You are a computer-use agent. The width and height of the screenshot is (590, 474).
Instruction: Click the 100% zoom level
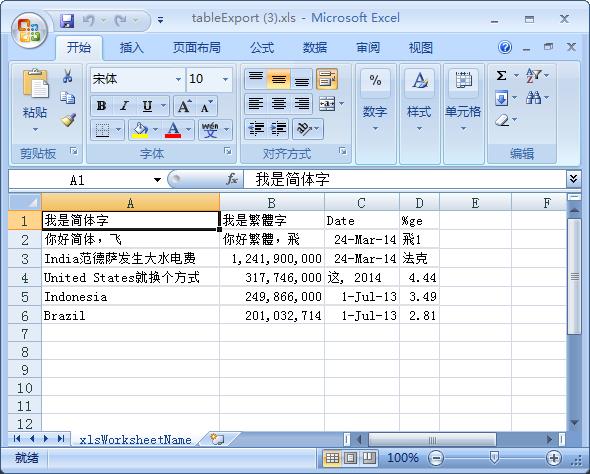pyautogui.click(x=403, y=458)
